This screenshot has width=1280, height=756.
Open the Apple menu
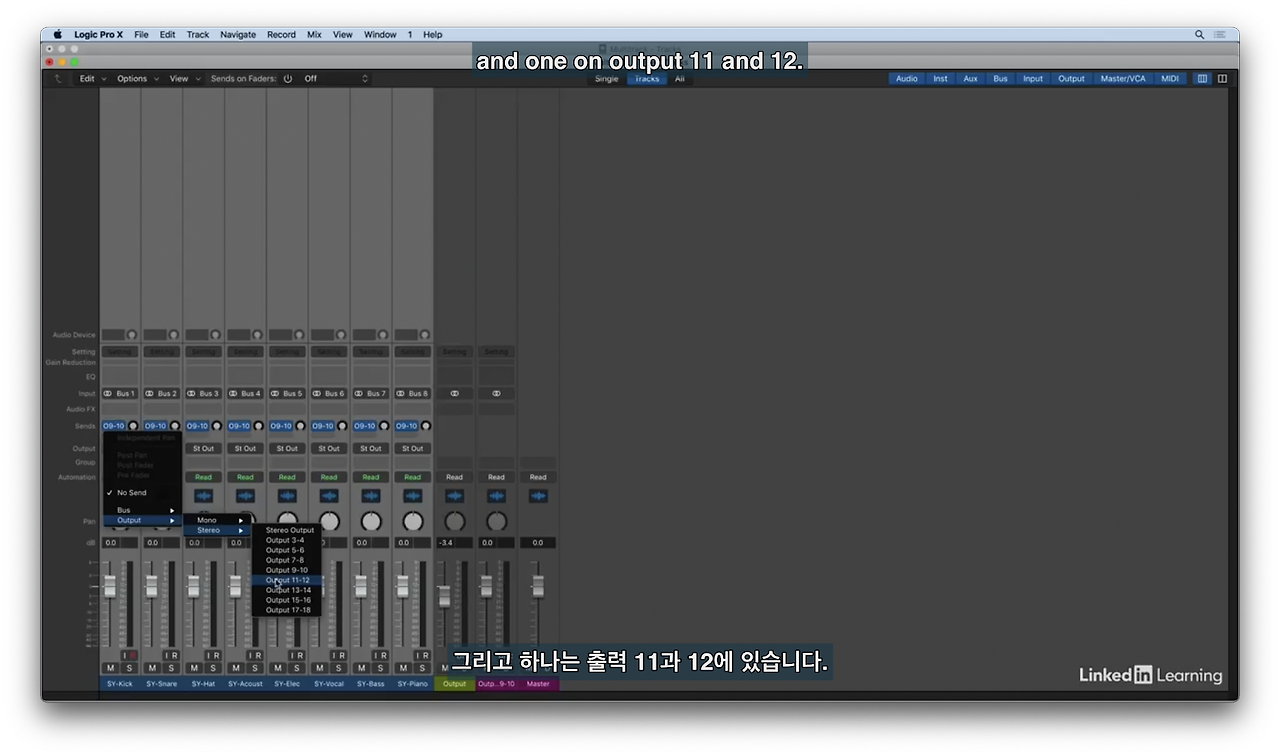57,34
